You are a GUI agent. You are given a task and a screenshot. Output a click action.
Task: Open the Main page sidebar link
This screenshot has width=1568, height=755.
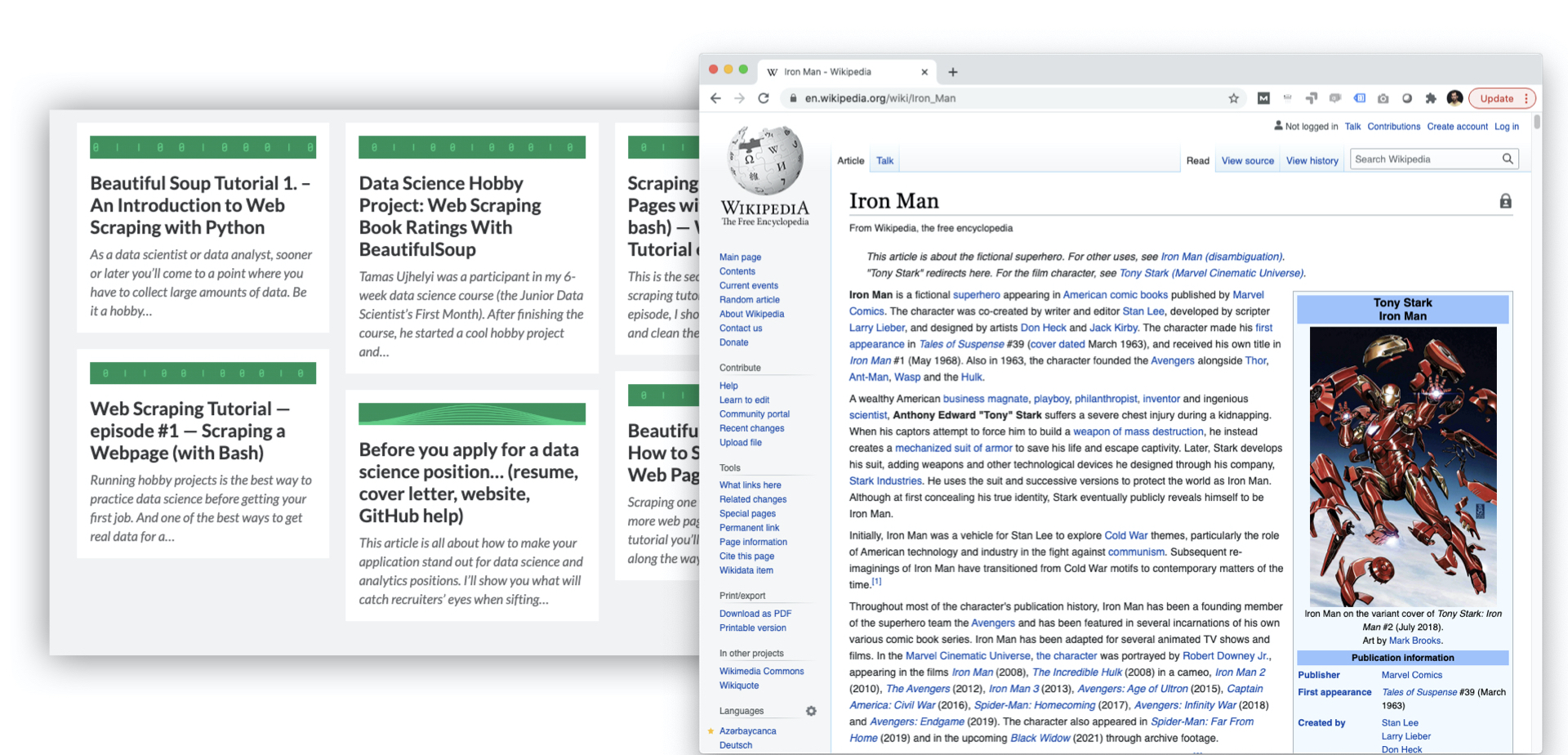tap(740, 257)
